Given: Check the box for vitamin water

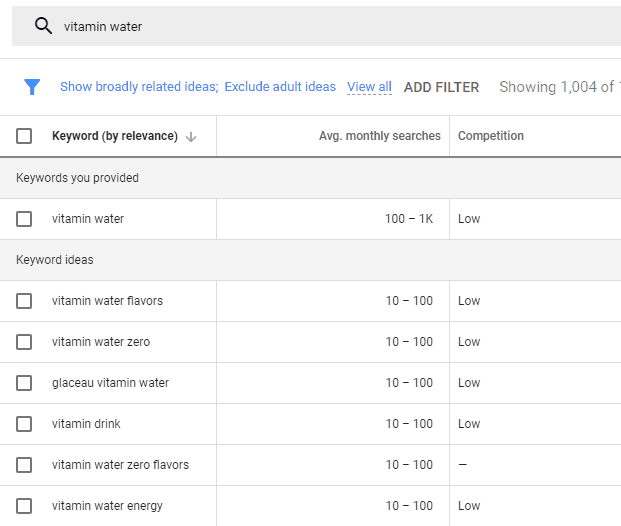Looking at the screenshot, I should coord(24,219).
